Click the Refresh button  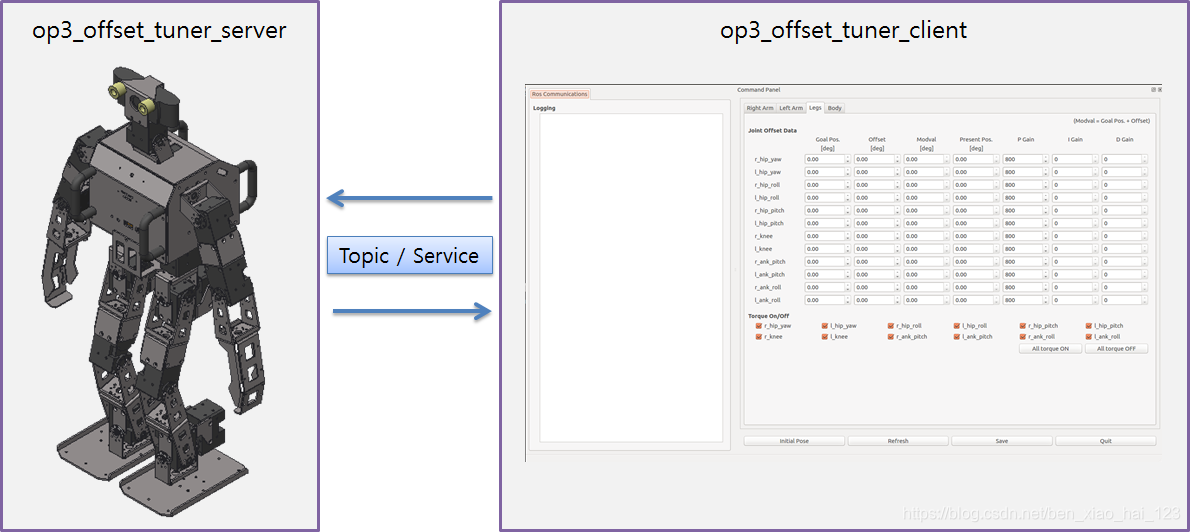coord(898,441)
